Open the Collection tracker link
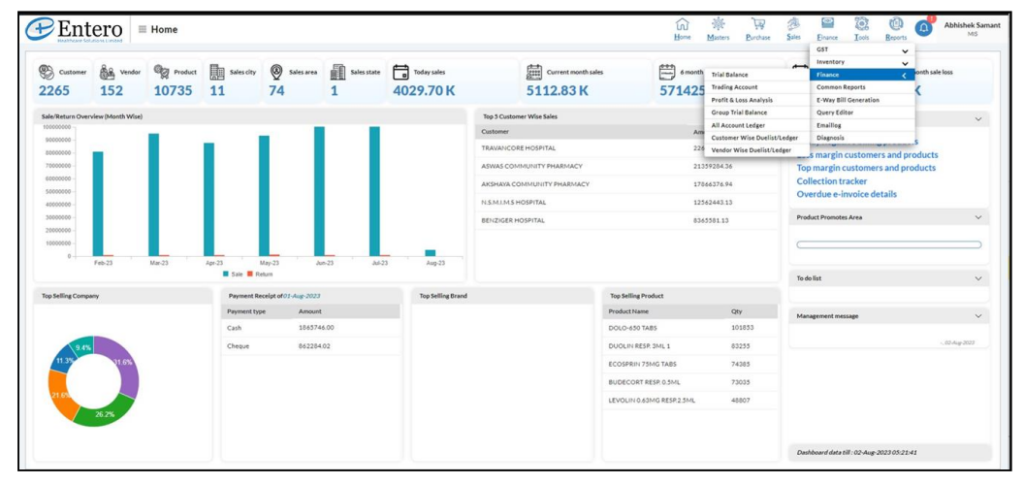Image resolution: width=1024 pixels, height=484 pixels. click(x=832, y=181)
